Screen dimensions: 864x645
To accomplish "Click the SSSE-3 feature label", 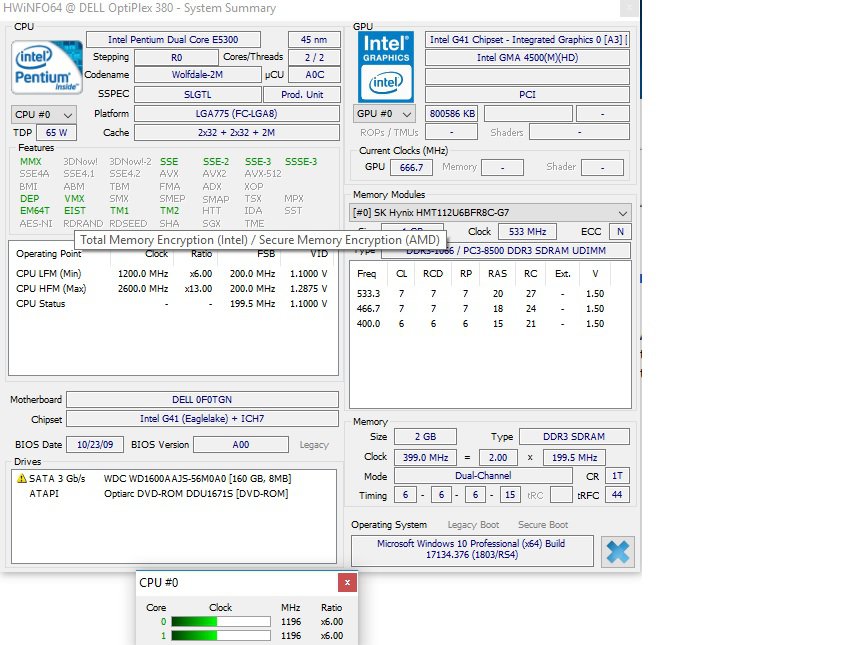I will tap(301, 161).
